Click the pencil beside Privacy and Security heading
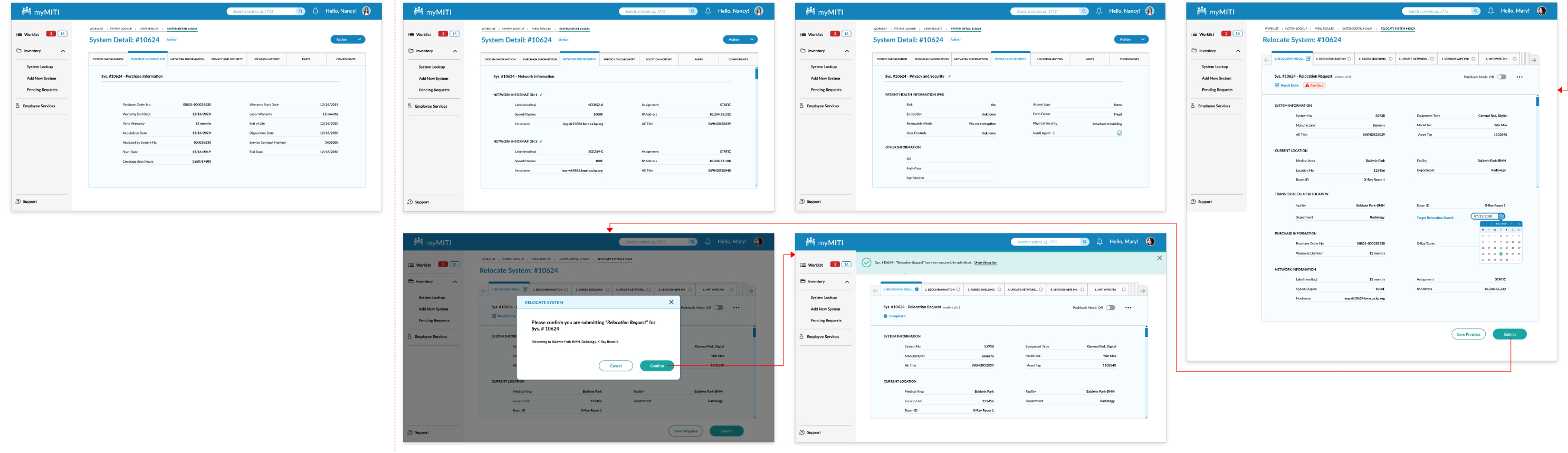 [950, 77]
